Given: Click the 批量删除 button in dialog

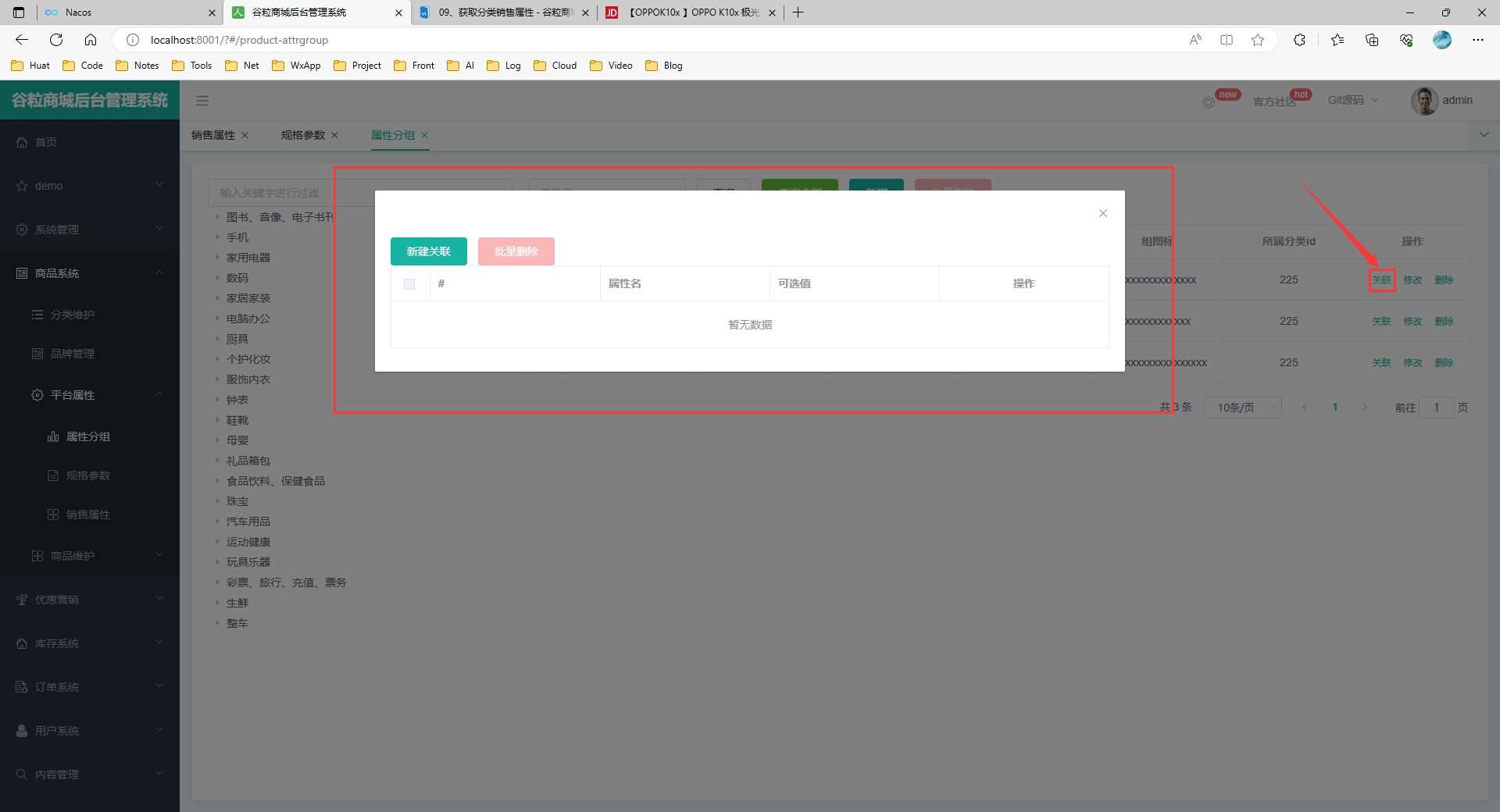Looking at the screenshot, I should coord(516,251).
